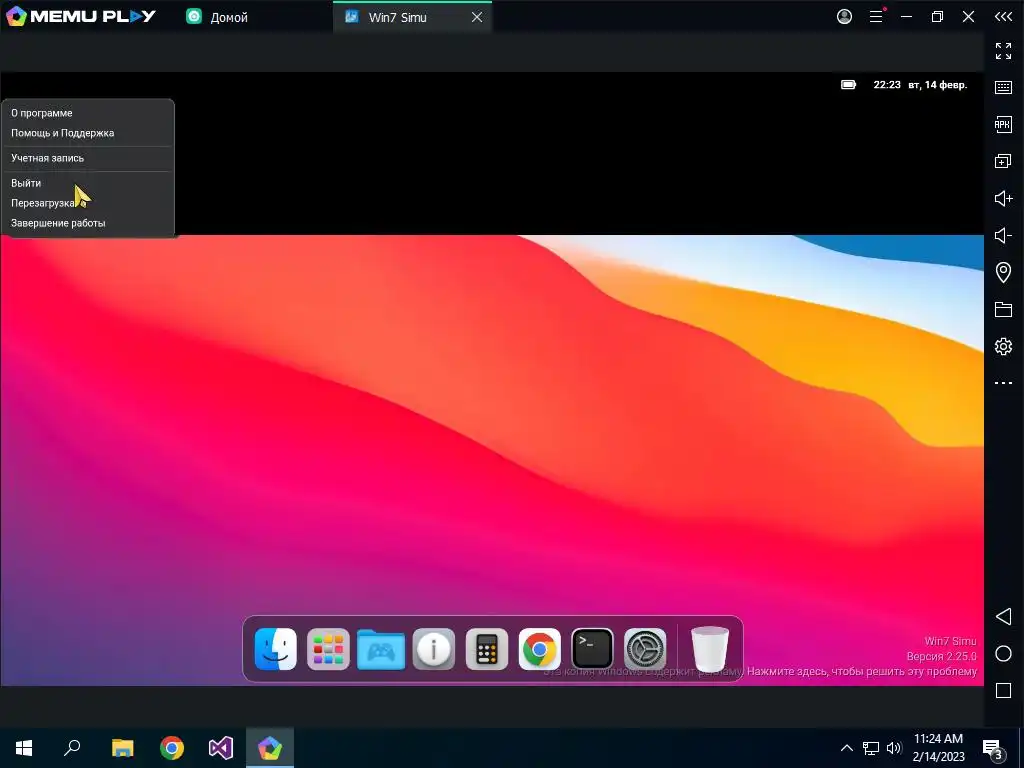Open Windows taskbar search

pos(72,748)
